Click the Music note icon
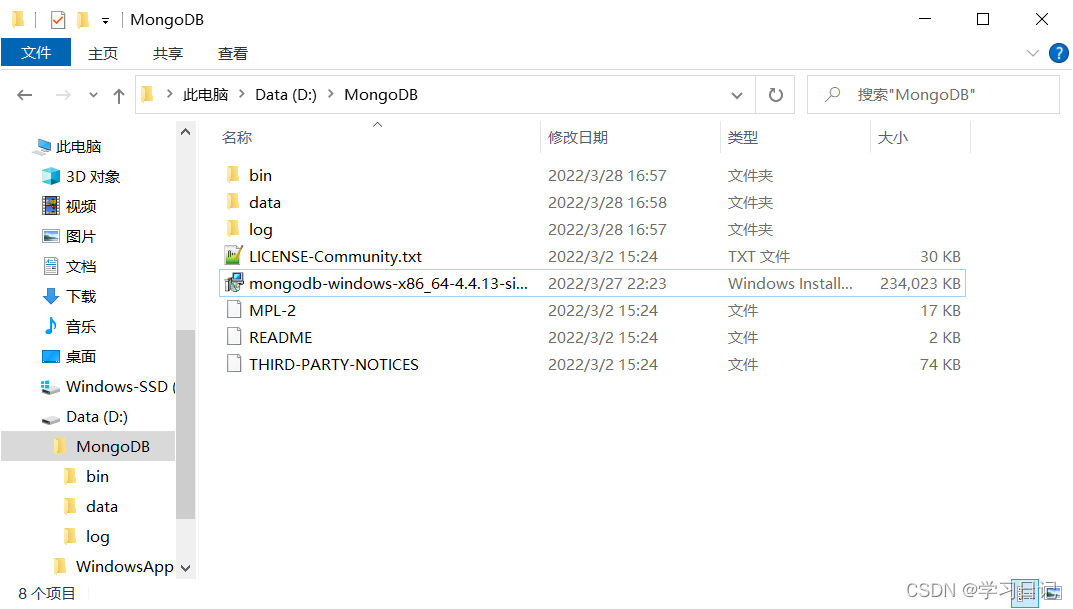Image resolution: width=1073 pixels, height=609 pixels. pyautogui.click(x=51, y=326)
